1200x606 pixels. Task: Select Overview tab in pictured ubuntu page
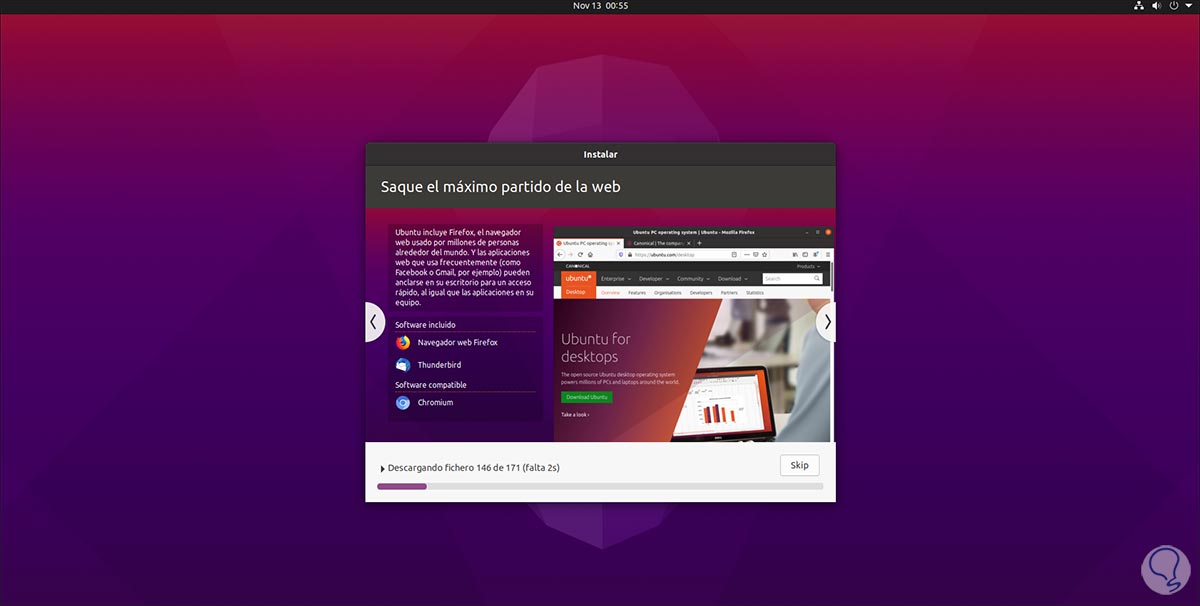coord(610,293)
